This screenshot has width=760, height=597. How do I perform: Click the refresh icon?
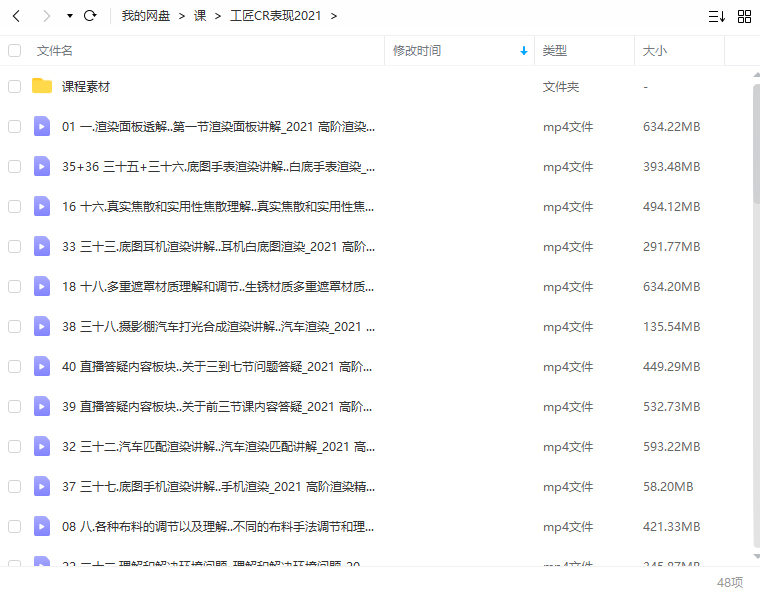[90, 16]
